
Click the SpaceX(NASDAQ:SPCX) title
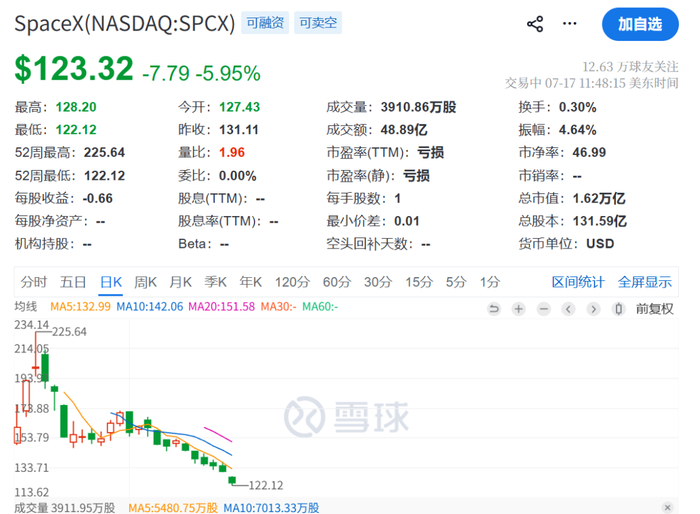[125, 23]
